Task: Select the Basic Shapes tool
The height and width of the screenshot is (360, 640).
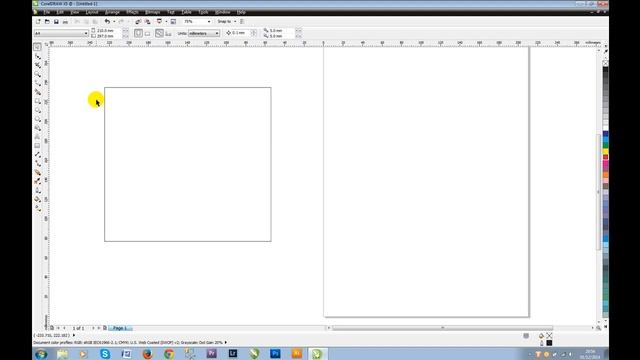Action: [x=38, y=128]
